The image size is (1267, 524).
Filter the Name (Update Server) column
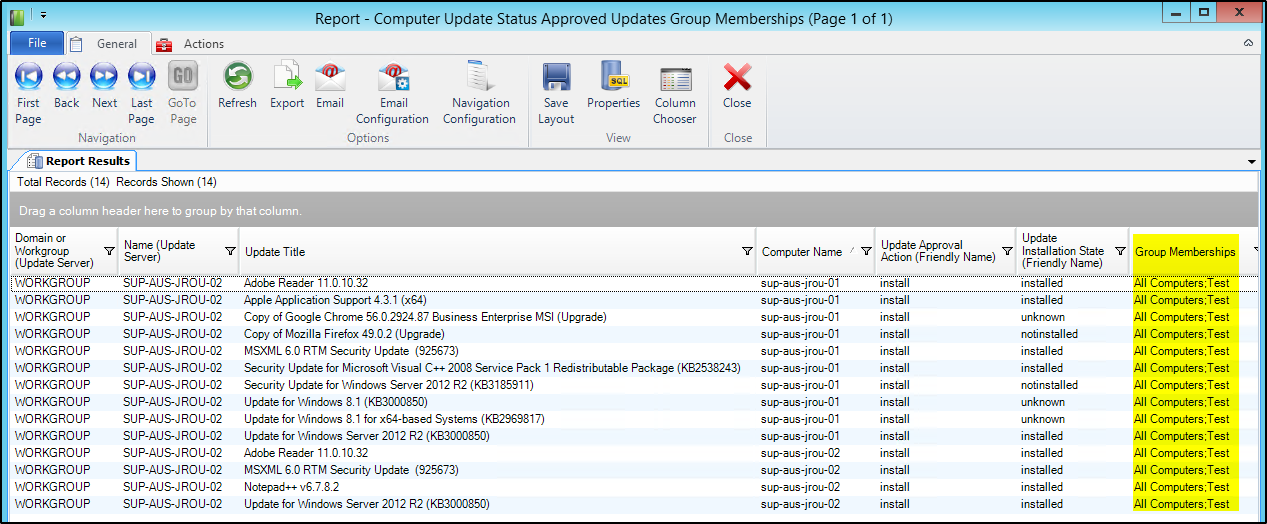tap(230, 251)
